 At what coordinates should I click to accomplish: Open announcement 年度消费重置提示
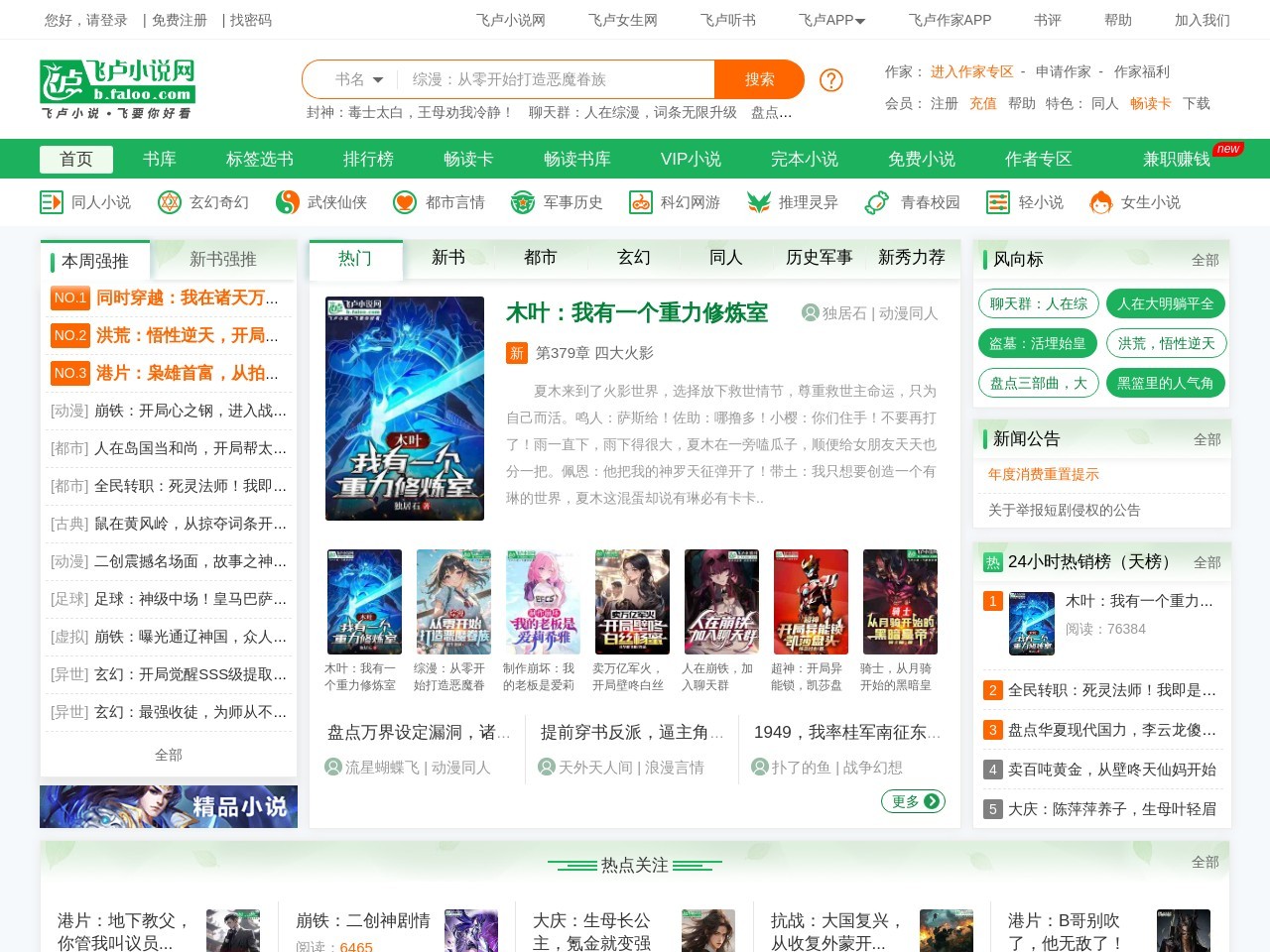[x=1044, y=474]
